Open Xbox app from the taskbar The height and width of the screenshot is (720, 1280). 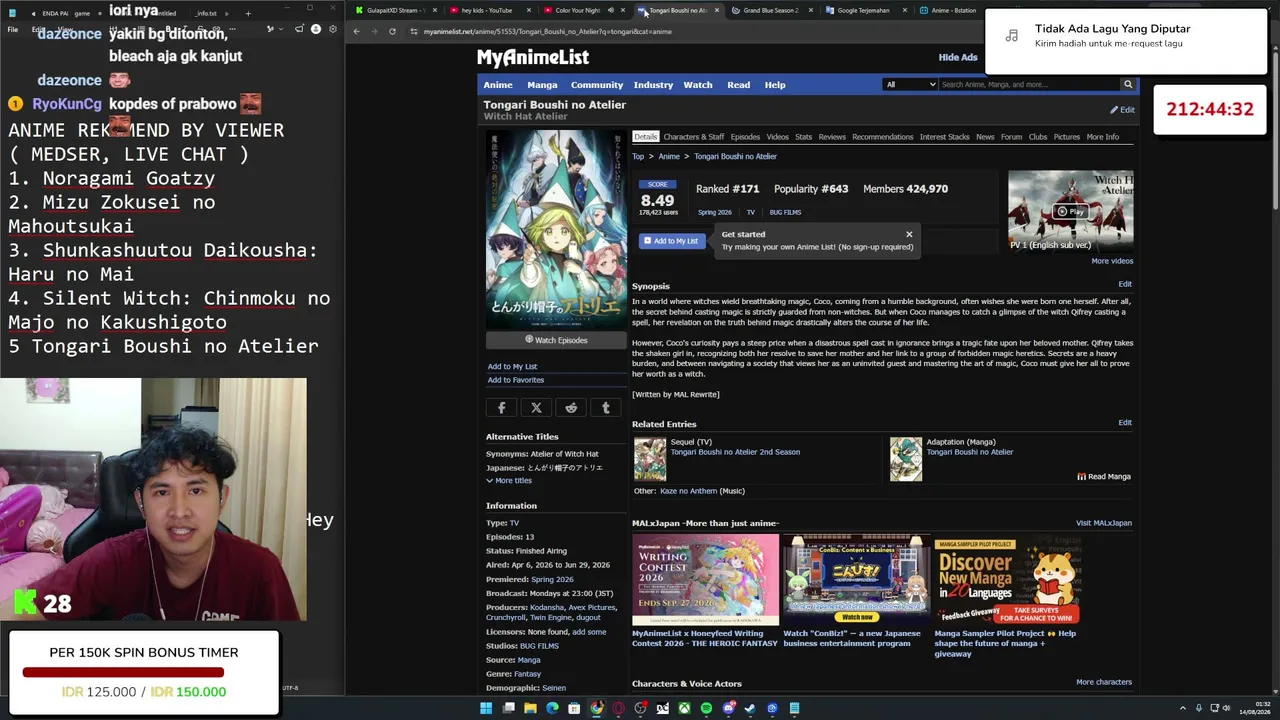pos(684,708)
